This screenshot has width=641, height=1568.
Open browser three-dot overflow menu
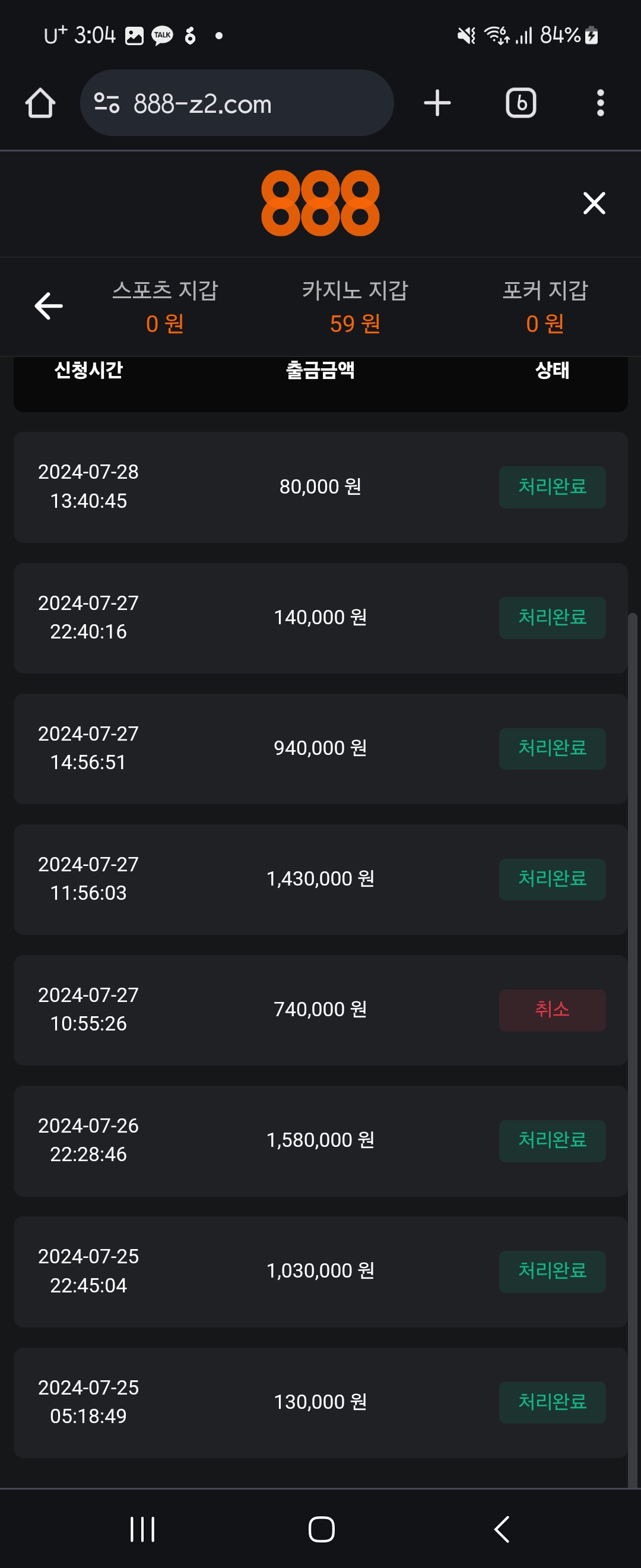click(x=600, y=103)
